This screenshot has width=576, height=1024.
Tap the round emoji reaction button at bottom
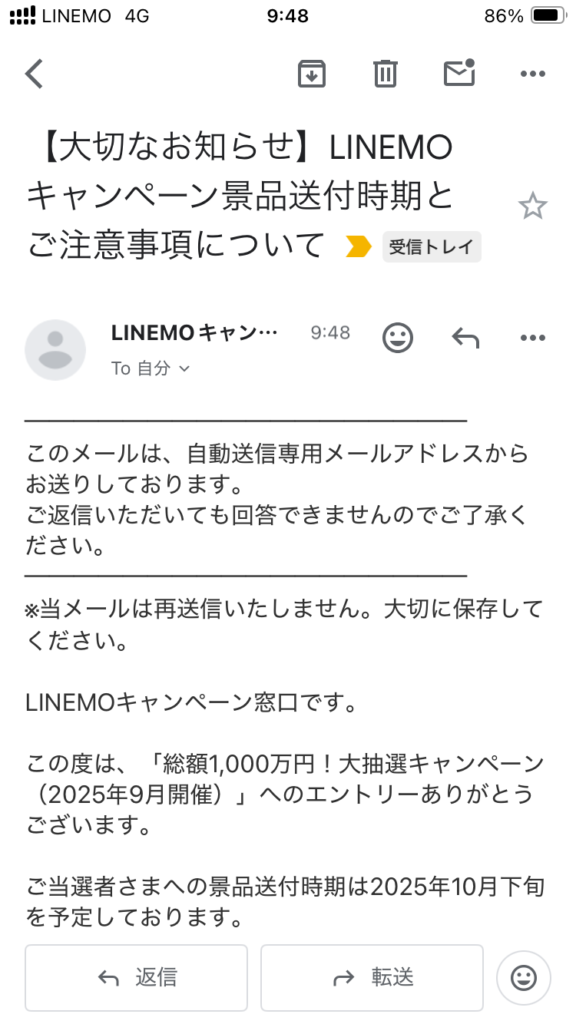click(523, 978)
